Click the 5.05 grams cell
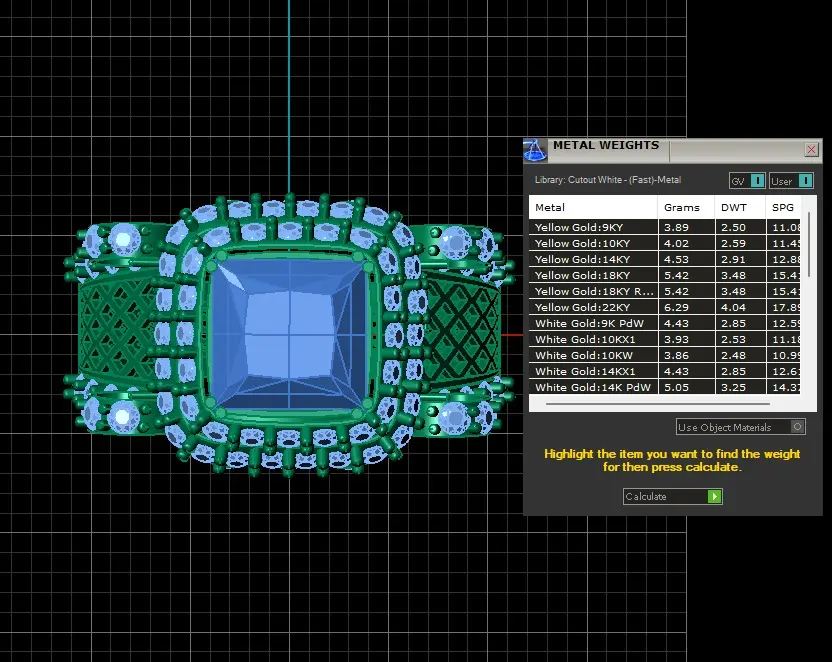 (686, 387)
